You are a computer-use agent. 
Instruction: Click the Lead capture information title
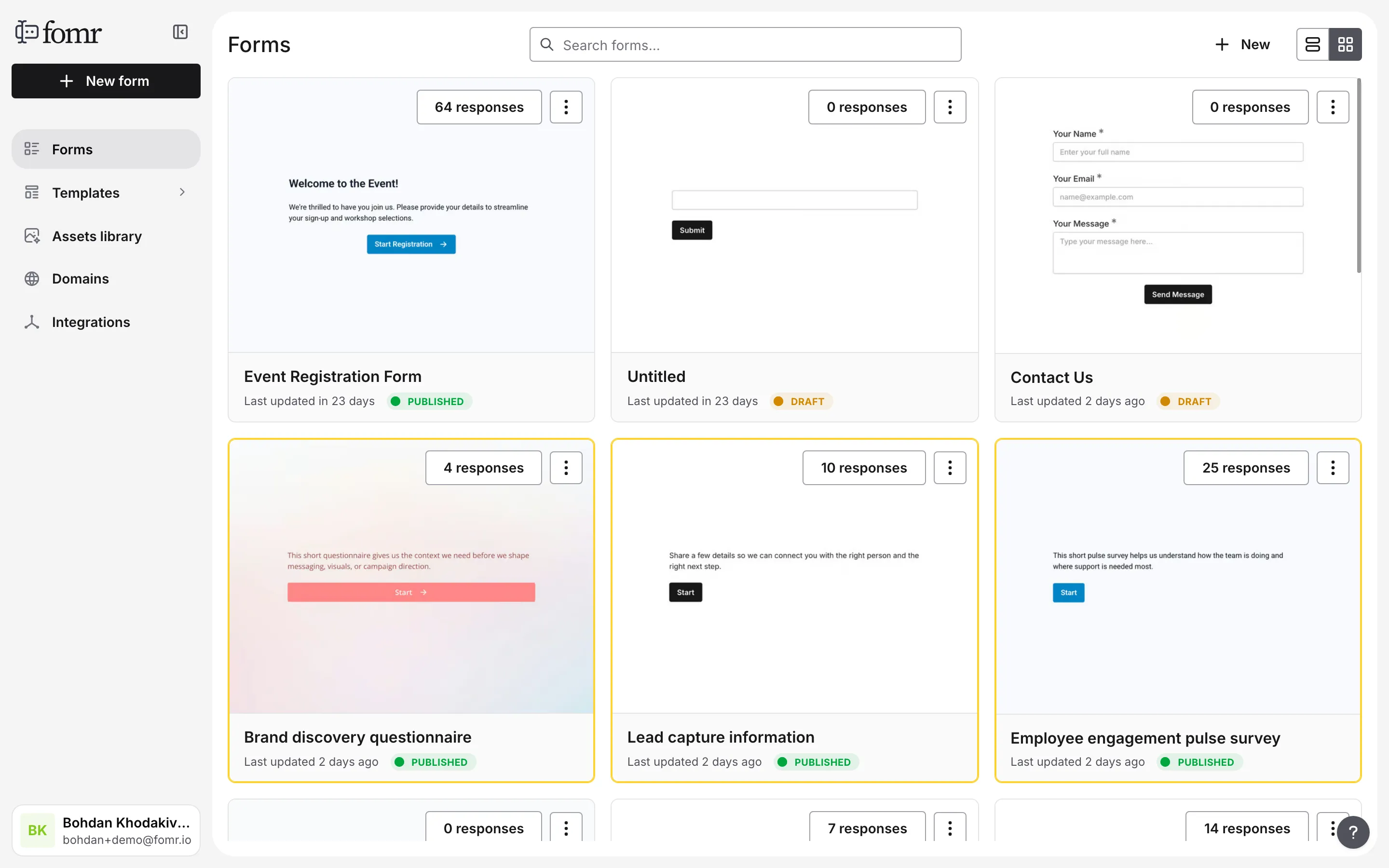tap(721, 737)
